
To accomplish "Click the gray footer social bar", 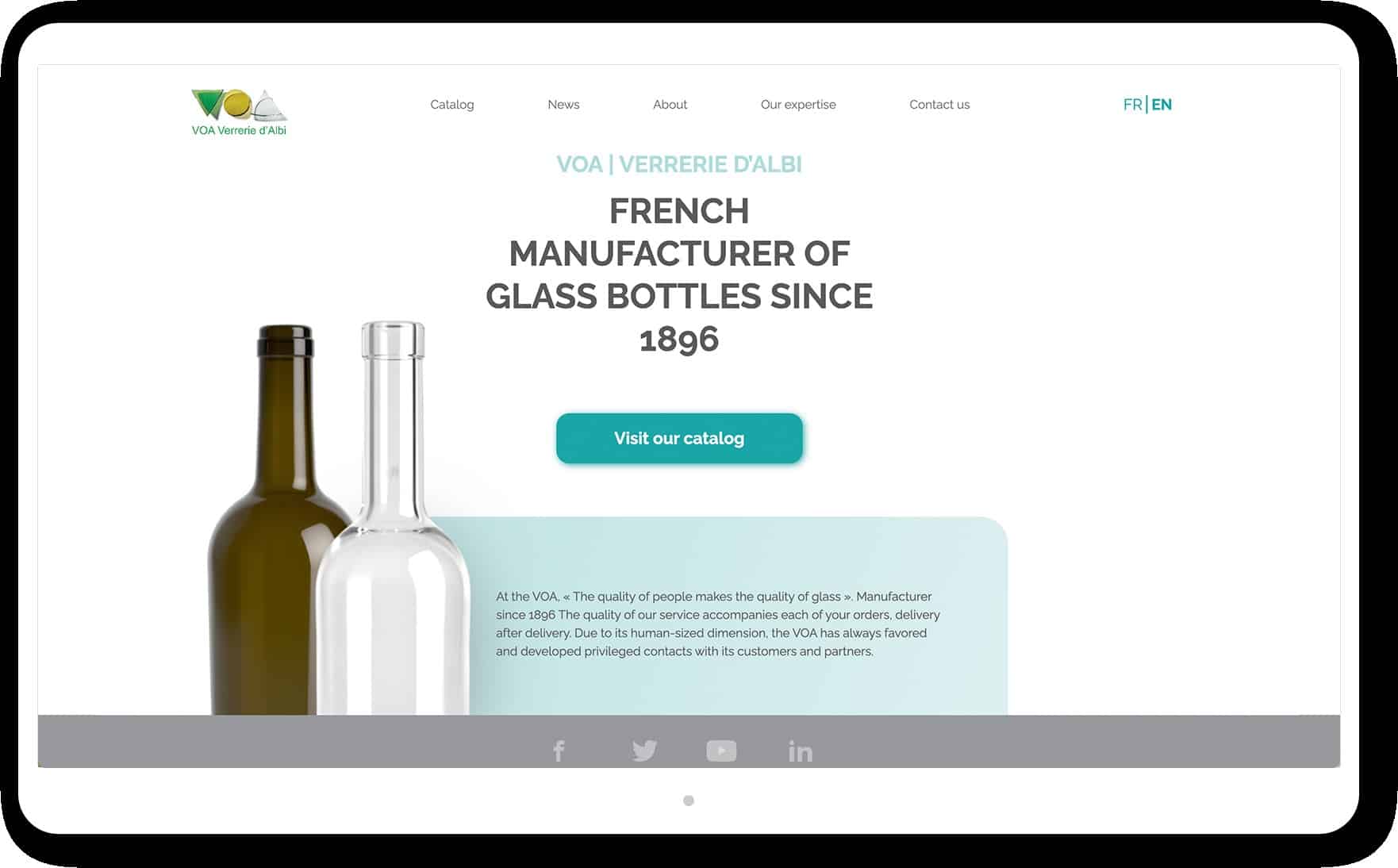I will click(689, 741).
